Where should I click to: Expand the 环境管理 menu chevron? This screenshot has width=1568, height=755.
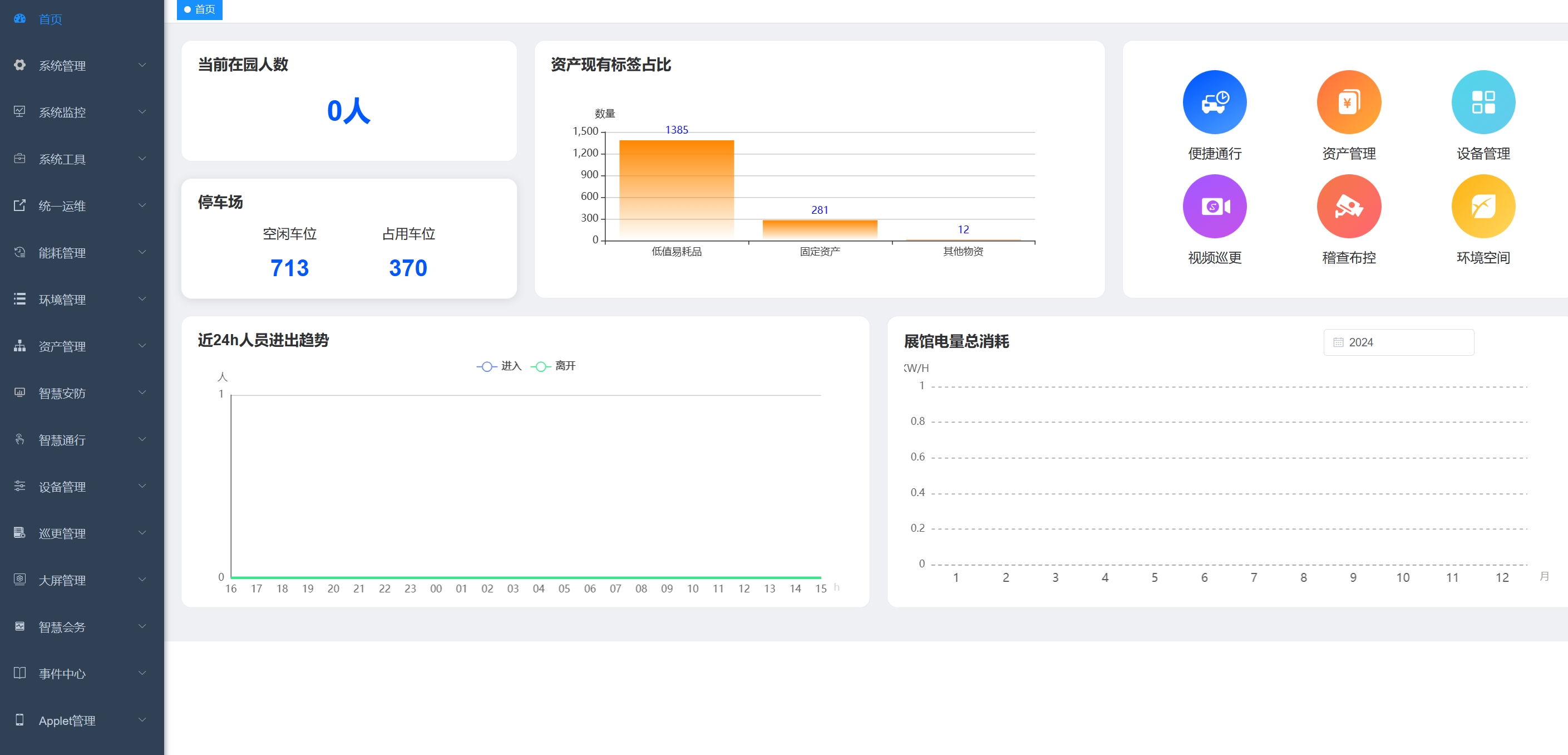point(142,299)
